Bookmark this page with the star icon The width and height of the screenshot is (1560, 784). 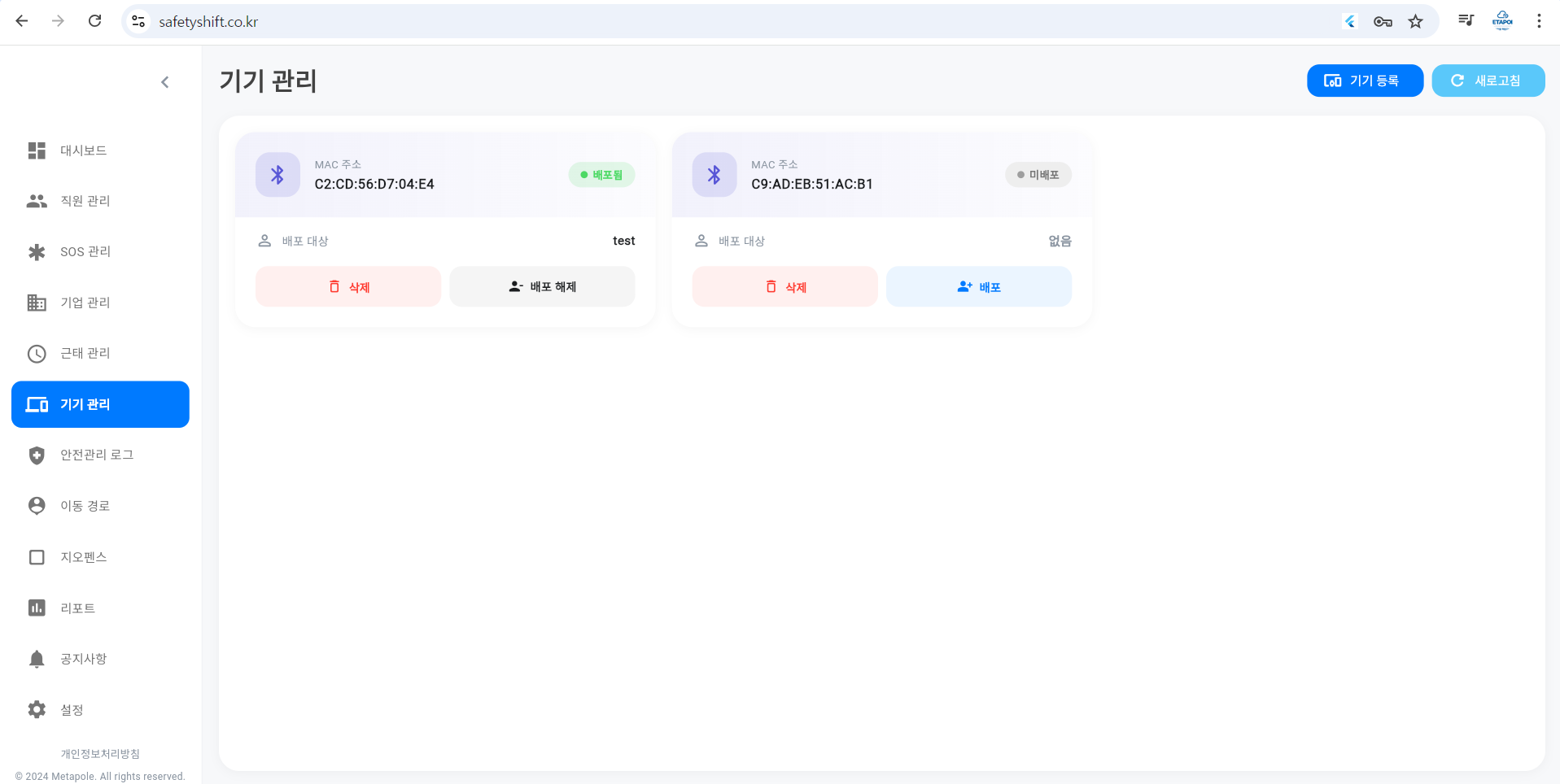click(x=1416, y=22)
